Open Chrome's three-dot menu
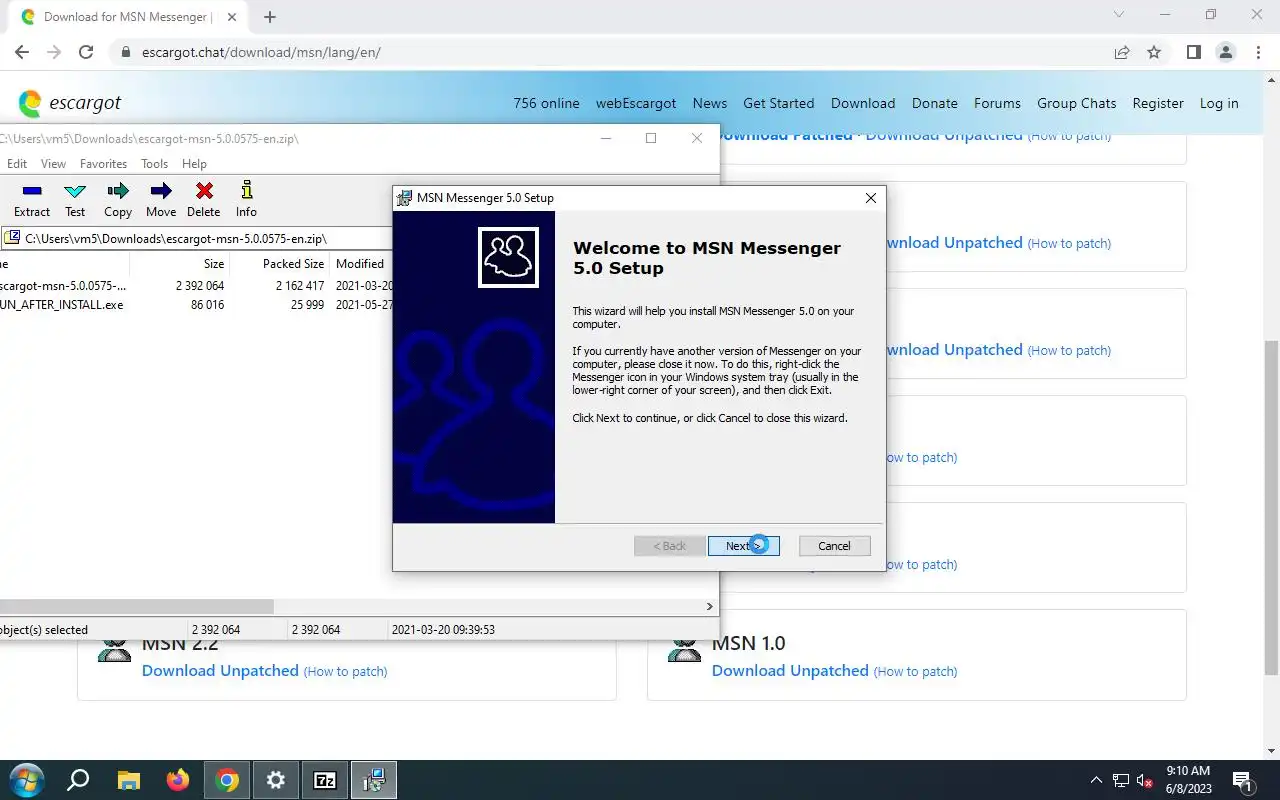The image size is (1280, 800). pos(1258,52)
